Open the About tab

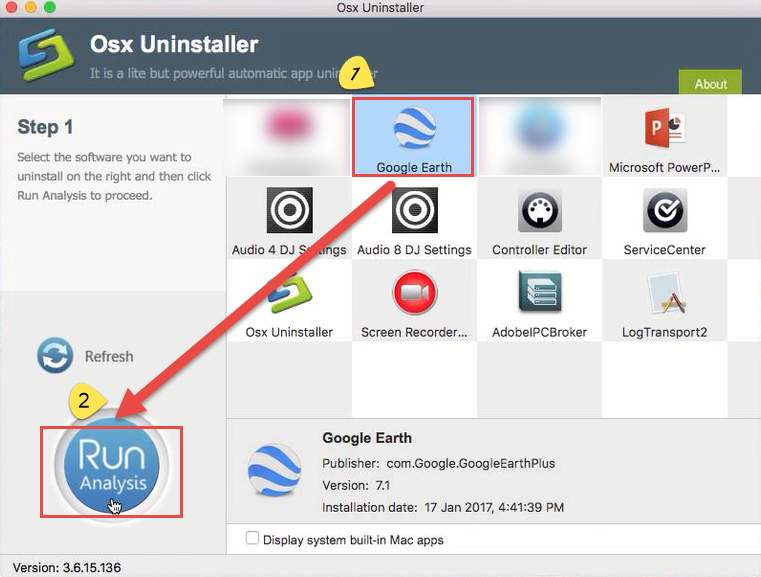pos(710,84)
